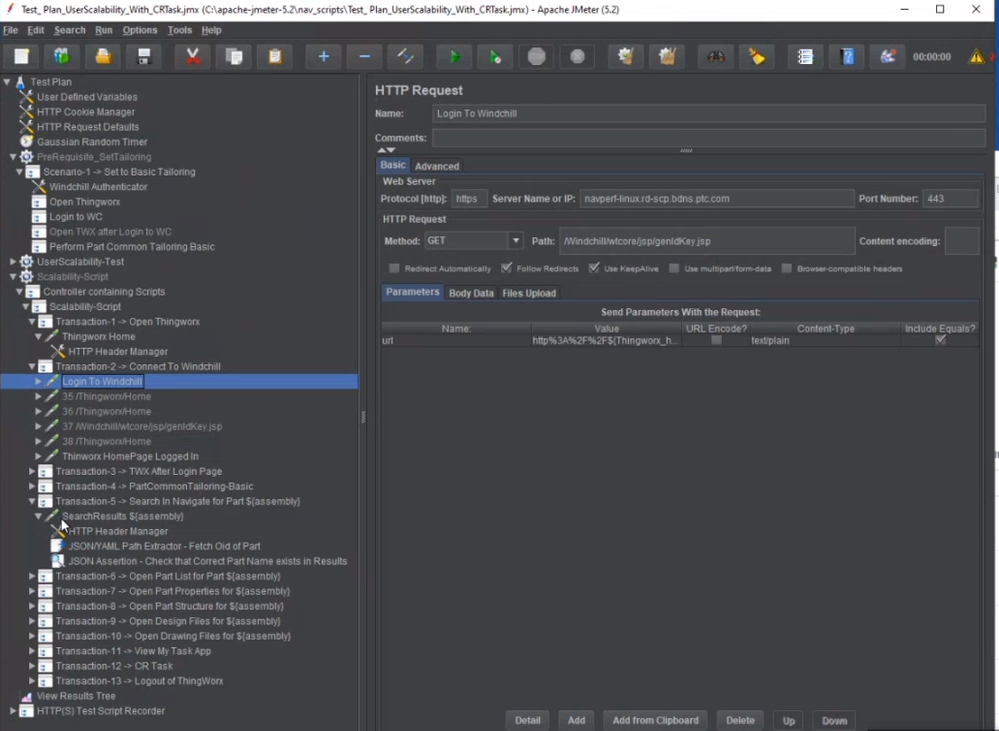This screenshot has height=731, width=999.
Task: Collapse the PreRequisite_SetTailoring node
Action: coord(13,157)
